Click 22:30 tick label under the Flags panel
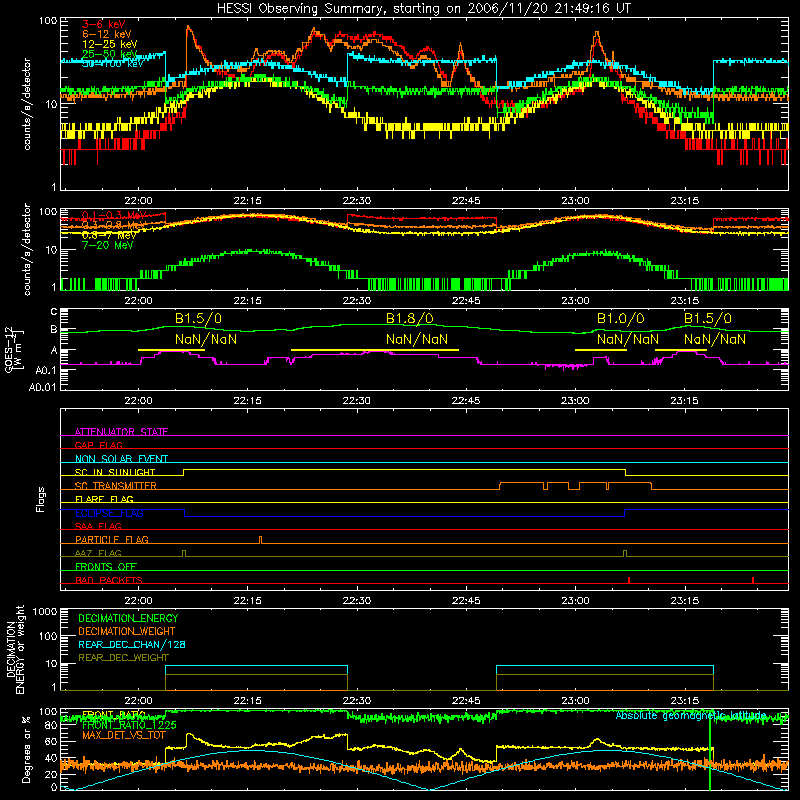This screenshot has width=800, height=800. tap(357, 601)
